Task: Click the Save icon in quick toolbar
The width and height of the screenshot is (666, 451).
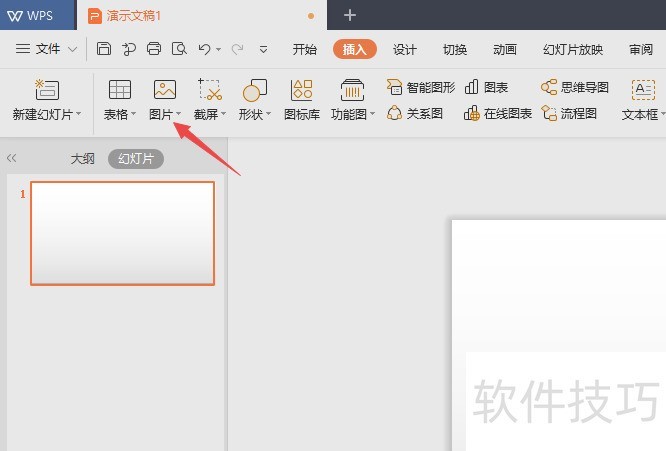Action: pyautogui.click(x=104, y=48)
